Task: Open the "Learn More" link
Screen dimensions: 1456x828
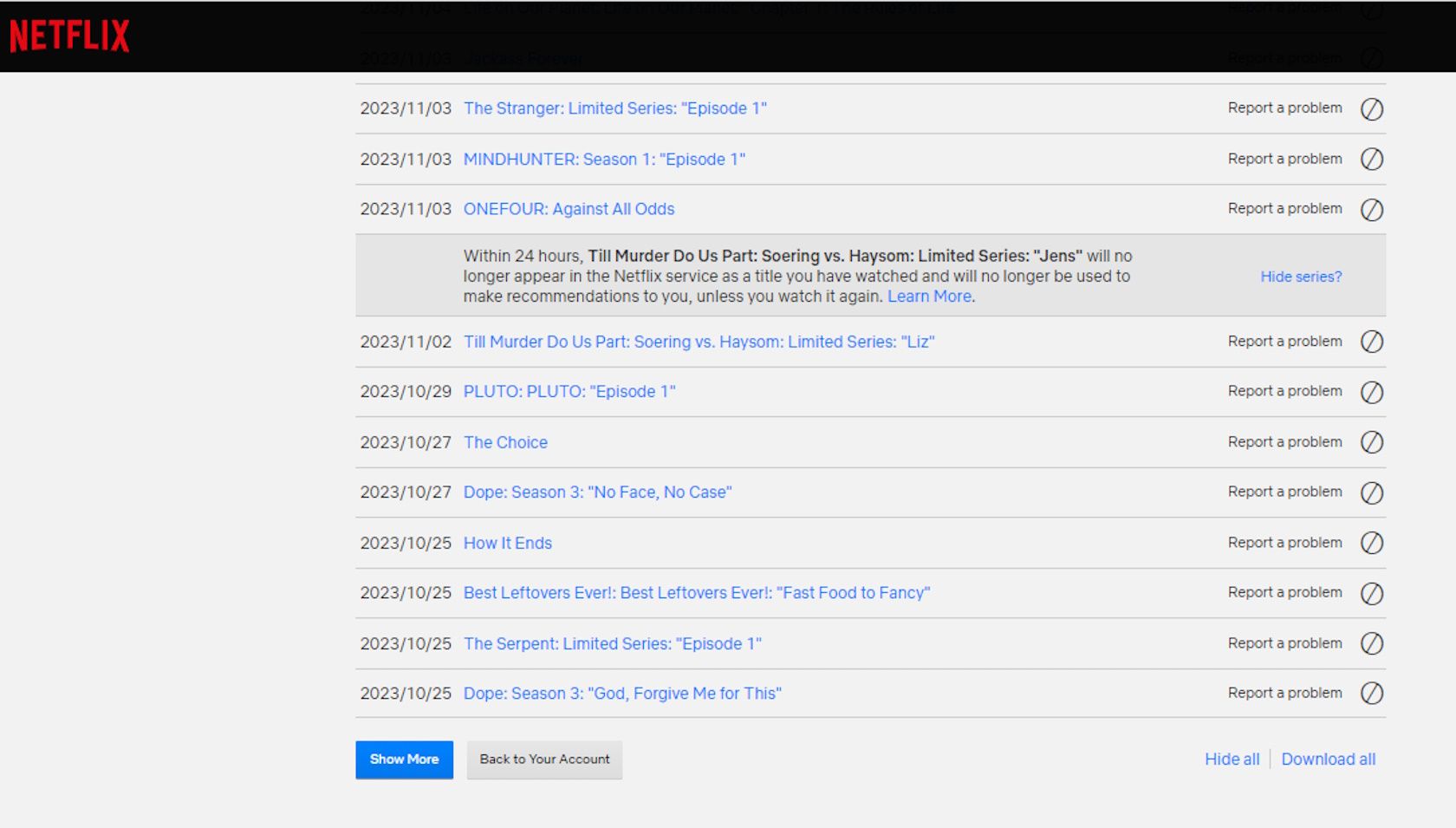Action: coord(928,297)
